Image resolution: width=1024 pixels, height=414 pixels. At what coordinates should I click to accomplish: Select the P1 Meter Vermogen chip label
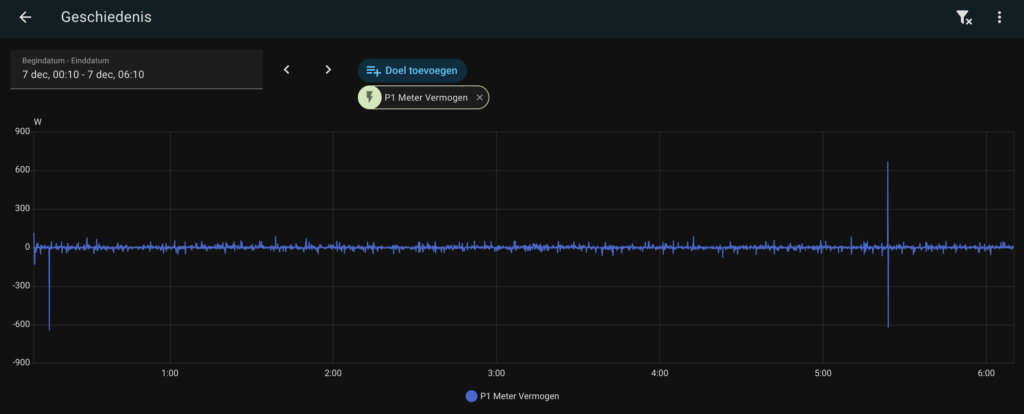click(x=426, y=97)
